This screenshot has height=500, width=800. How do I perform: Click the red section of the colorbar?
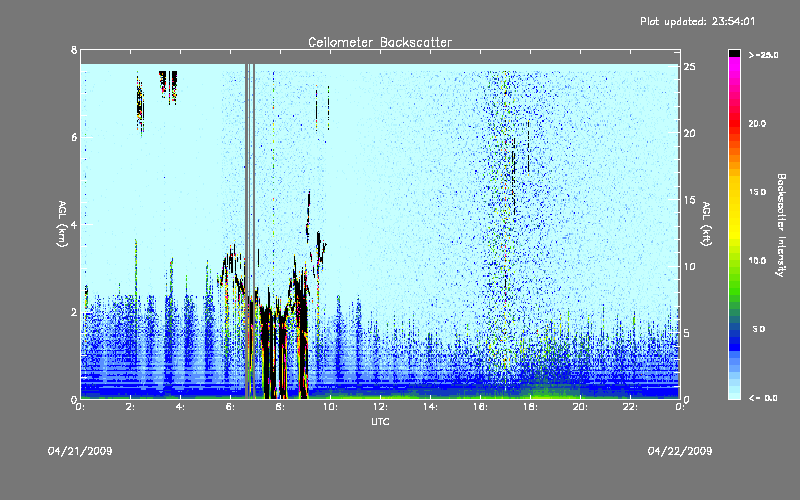point(734,125)
